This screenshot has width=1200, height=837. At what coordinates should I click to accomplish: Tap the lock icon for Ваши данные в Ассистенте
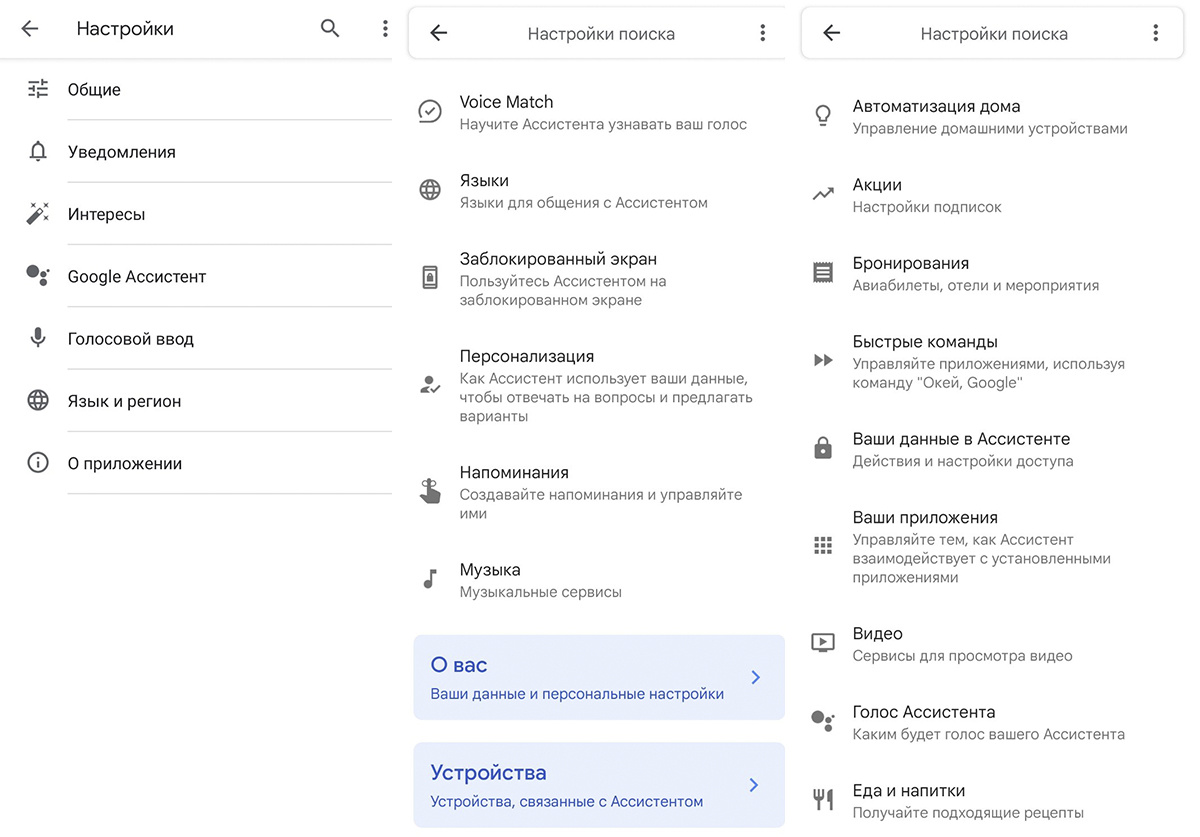coord(823,449)
